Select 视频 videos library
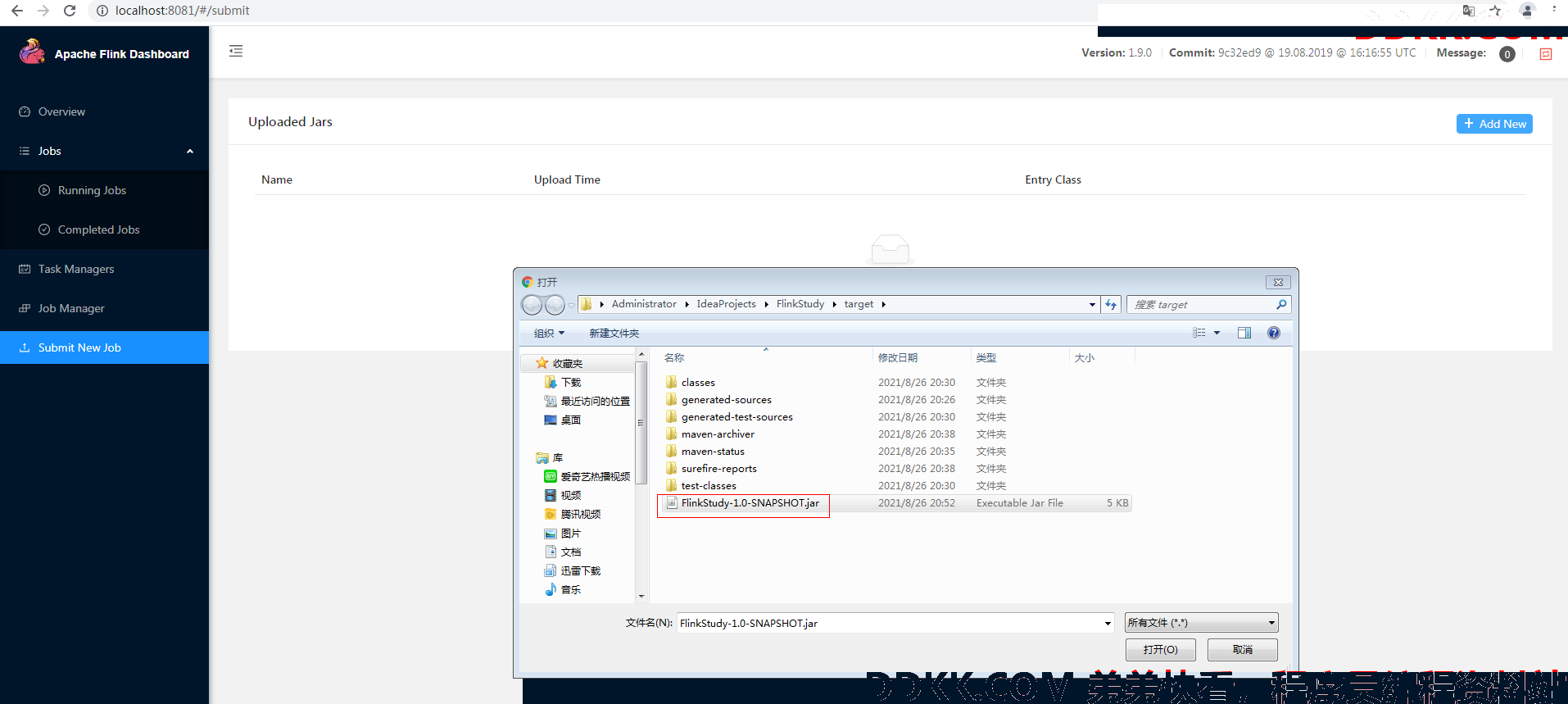The width and height of the screenshot is (1568, 704). [570, 496]
